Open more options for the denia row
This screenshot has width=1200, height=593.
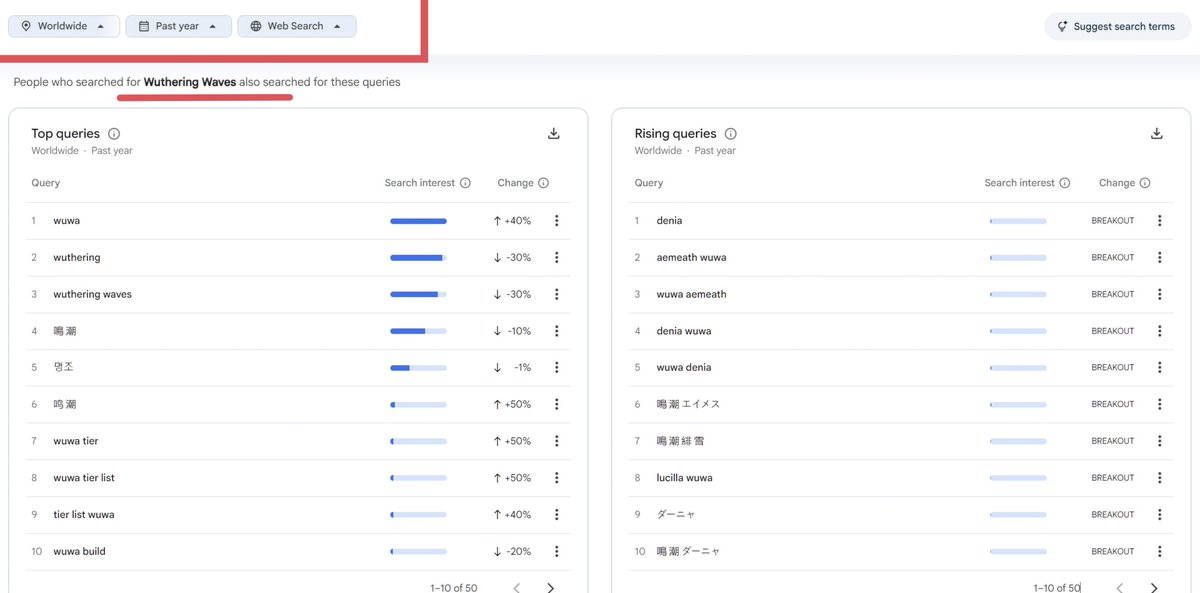coord(1160,221)
